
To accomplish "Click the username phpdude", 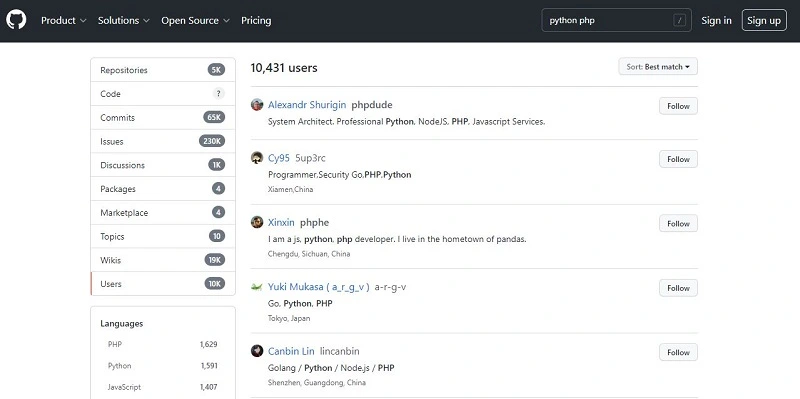I will click(x=372, y=105).
